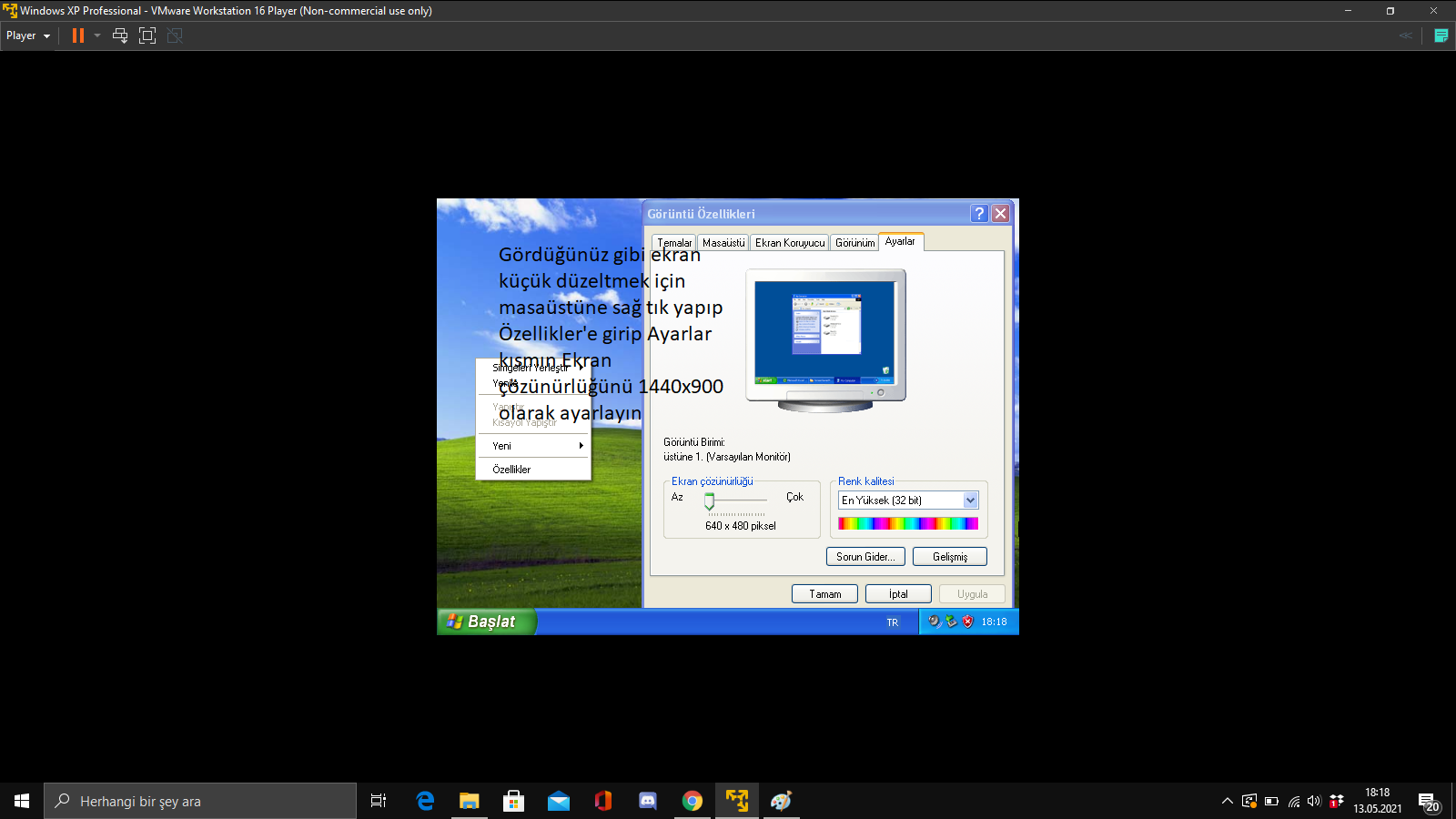Open the power options arrow beside the pause button
Image resolution: width=1456 pixels, height=819 pixels.
click(x=97, y=35)
